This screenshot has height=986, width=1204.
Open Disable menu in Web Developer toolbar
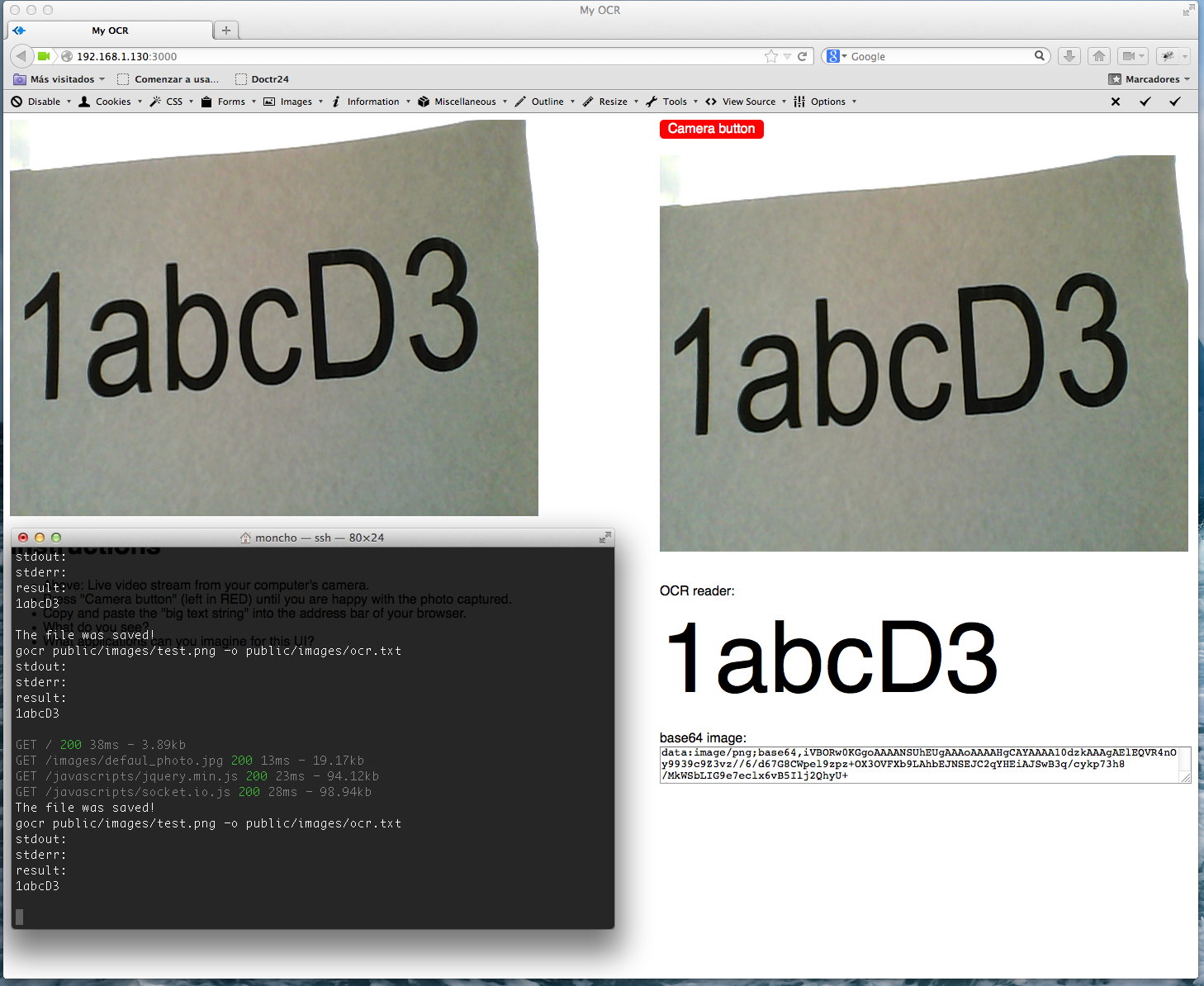[x=41, y=102]
